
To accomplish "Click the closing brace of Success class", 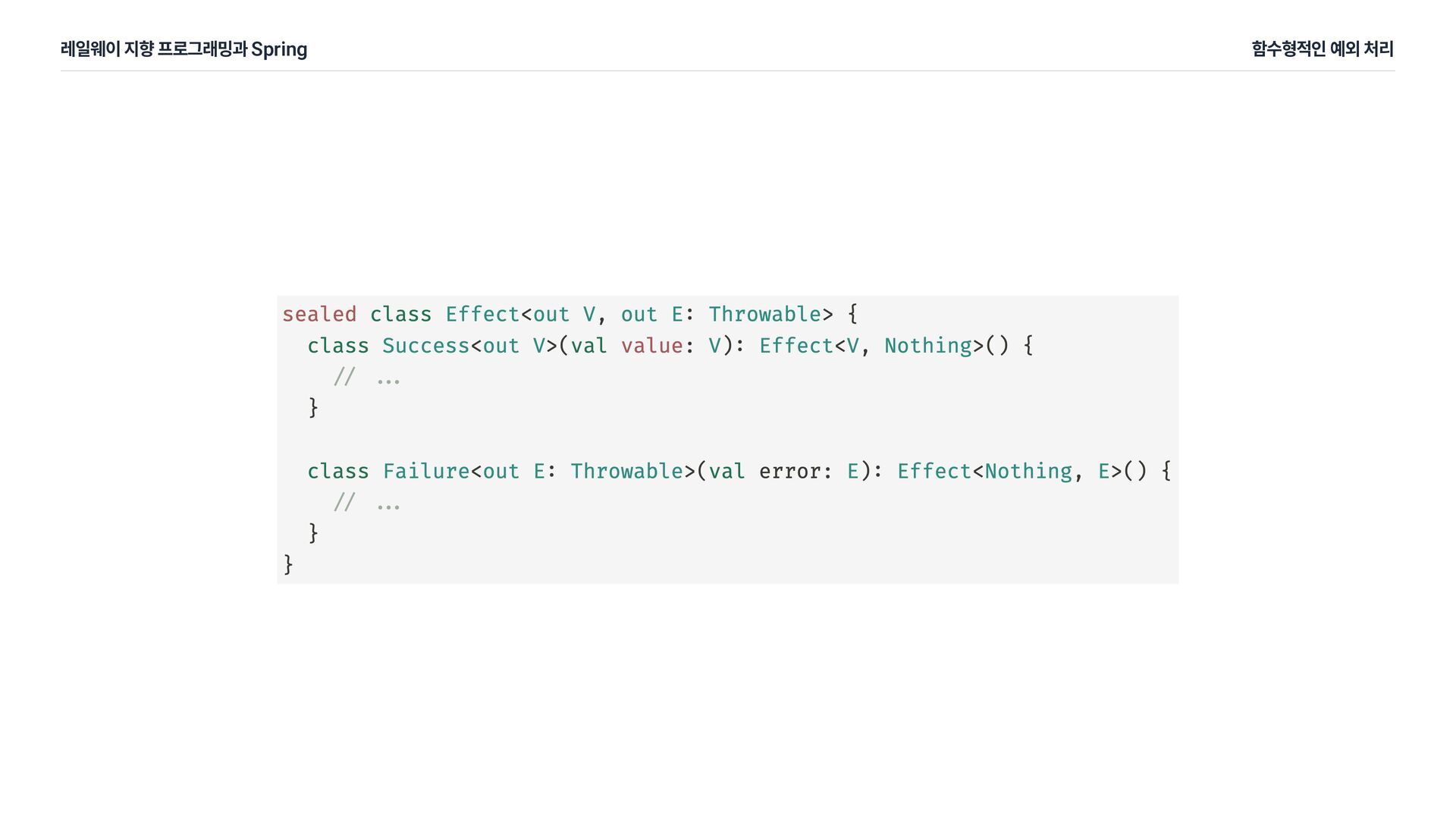I will point(313,408).
